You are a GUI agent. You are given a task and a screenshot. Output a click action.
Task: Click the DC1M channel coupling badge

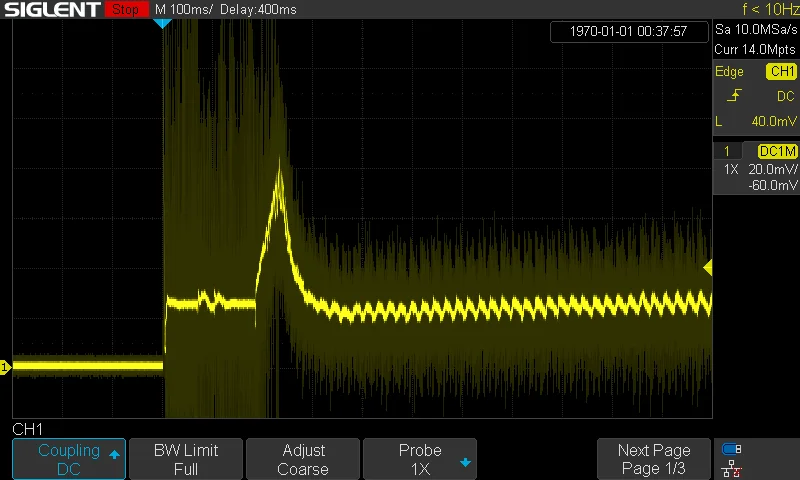point(777,151)
